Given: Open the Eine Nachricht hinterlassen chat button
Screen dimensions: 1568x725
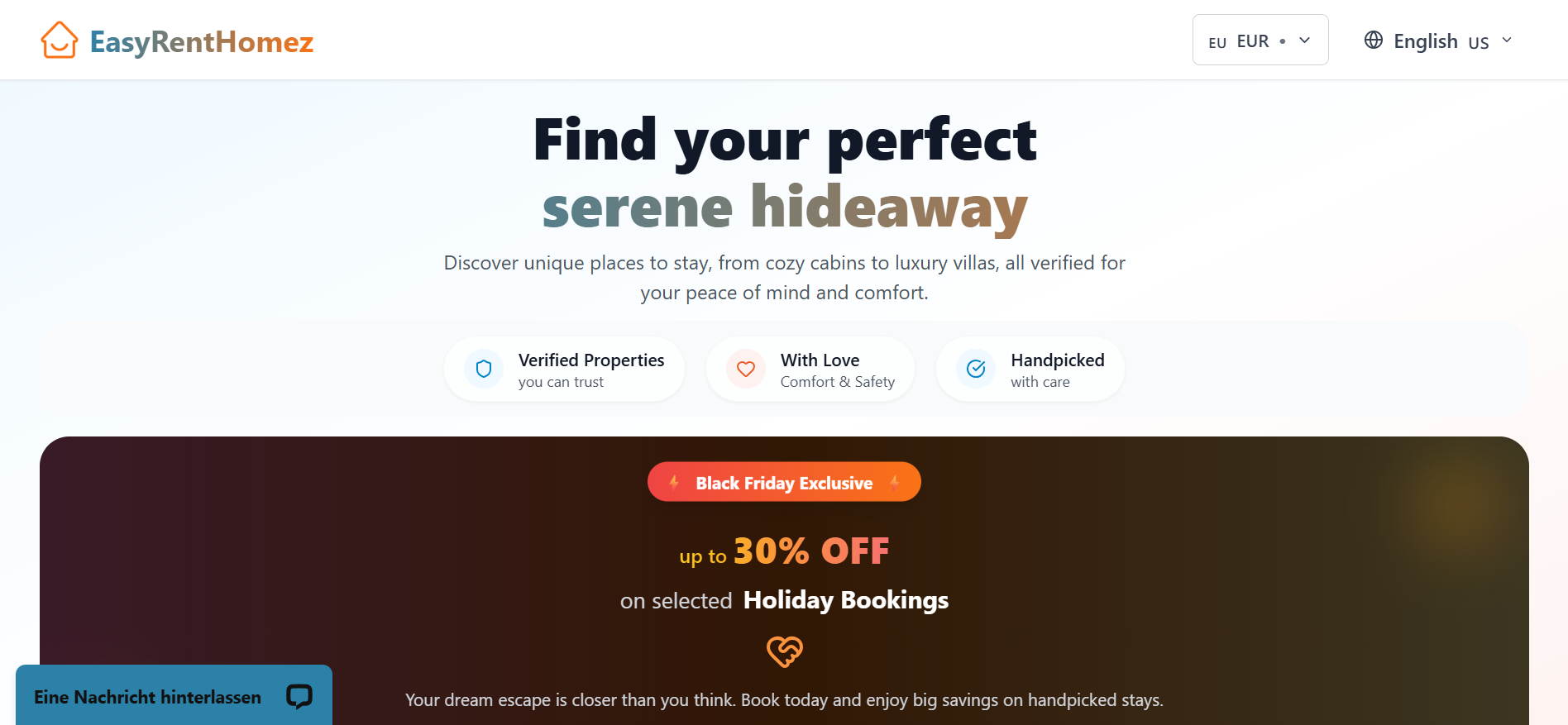Looking at the screenshot, I should (174, 696).
